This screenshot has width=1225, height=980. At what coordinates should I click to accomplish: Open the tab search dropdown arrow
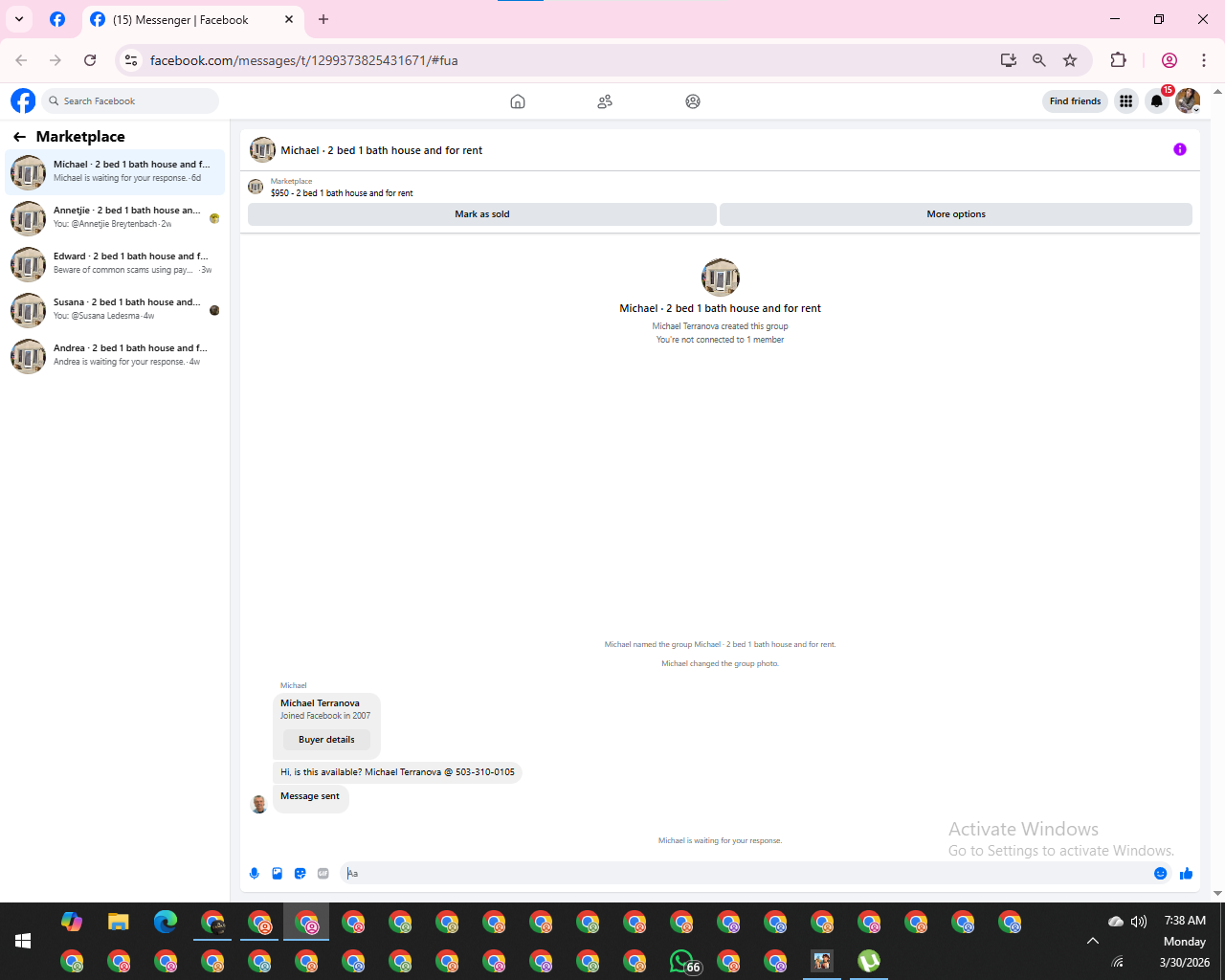(19, 19)
